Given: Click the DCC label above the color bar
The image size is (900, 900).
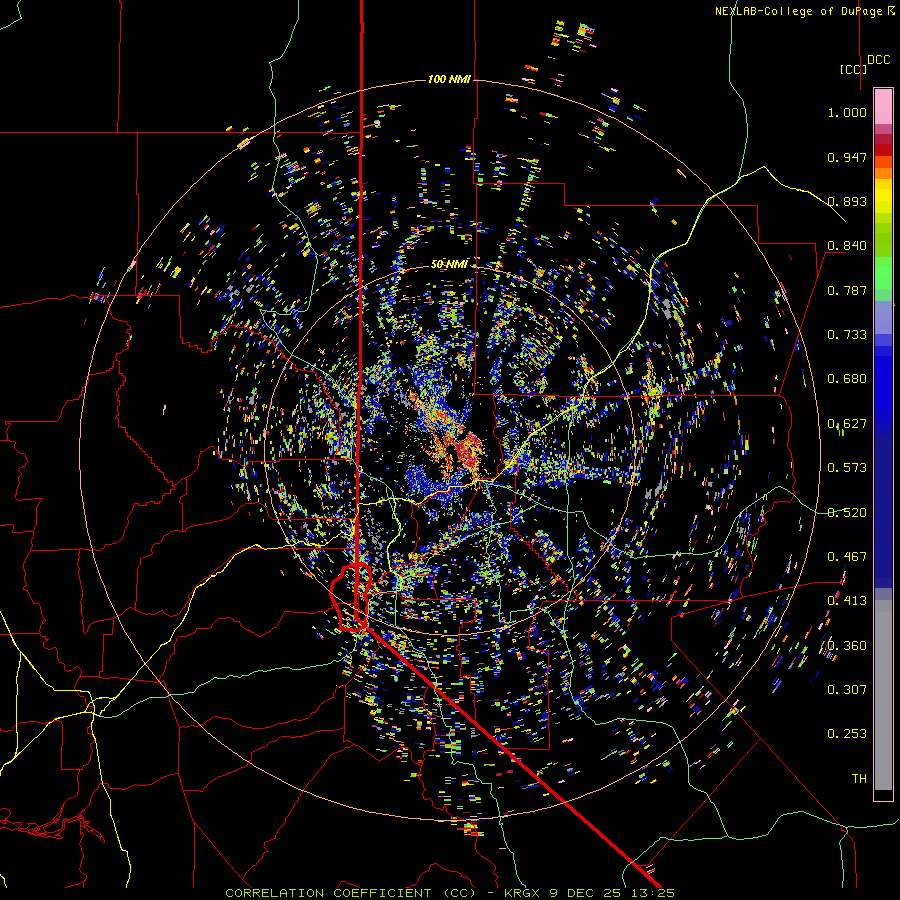Looking at the screenshot, I should click(878, 60).
